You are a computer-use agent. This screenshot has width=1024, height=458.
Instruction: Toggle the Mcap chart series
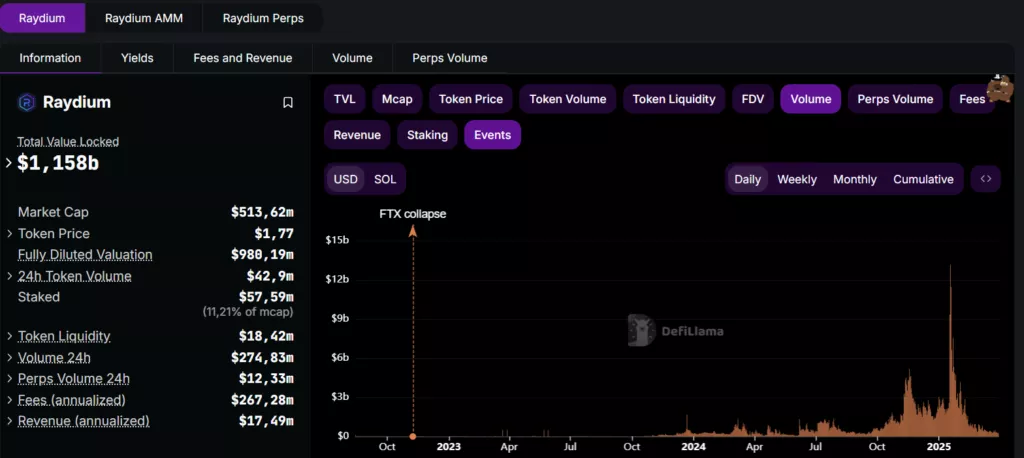397,99
